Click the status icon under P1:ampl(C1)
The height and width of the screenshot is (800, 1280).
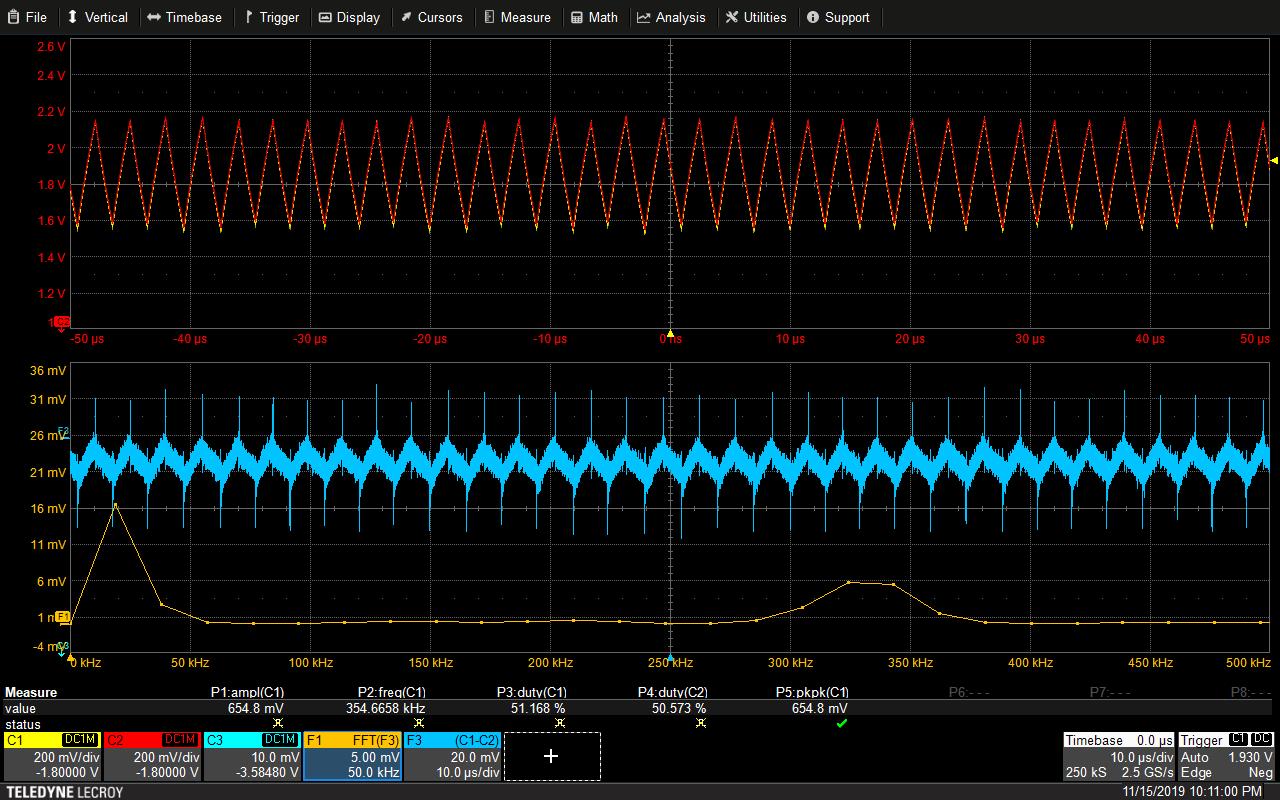(x=278, y=723)
